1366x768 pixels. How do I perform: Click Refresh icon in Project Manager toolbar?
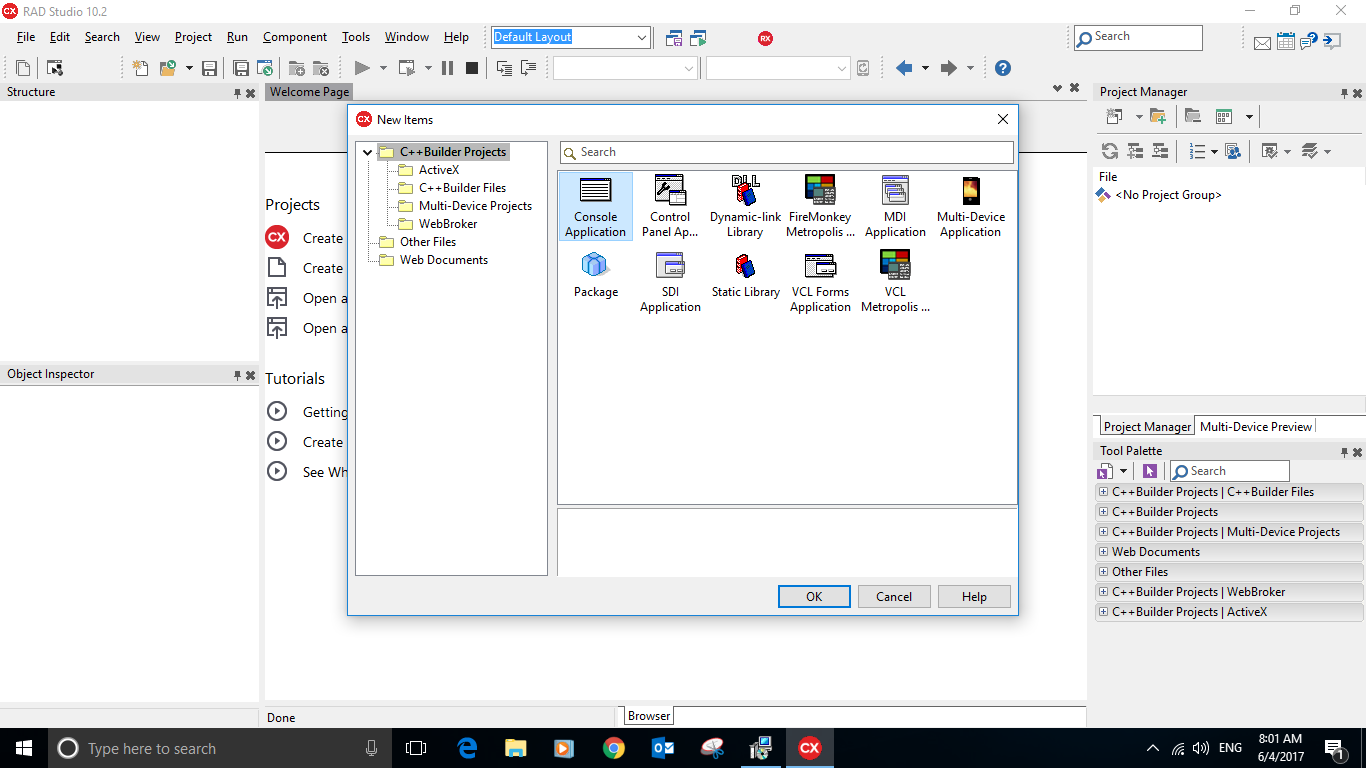pyautogui.click(x=1110, y=151)
